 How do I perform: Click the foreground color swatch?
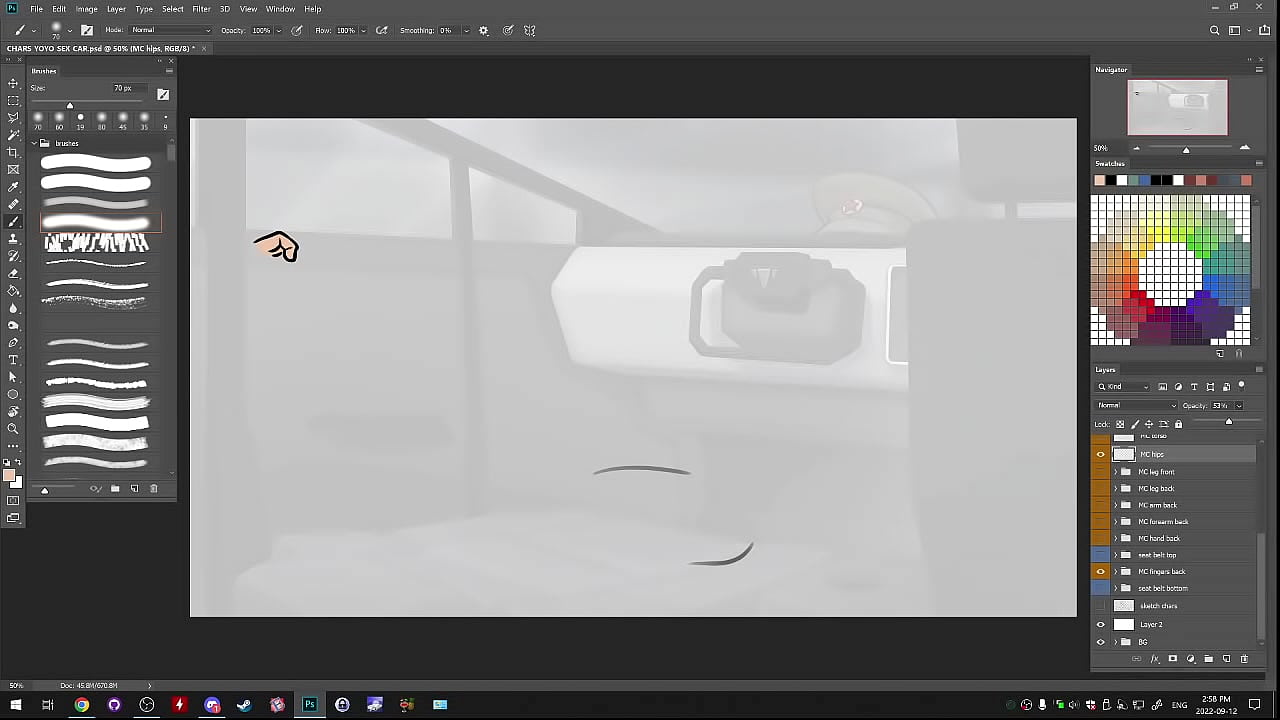coord(10,476)
